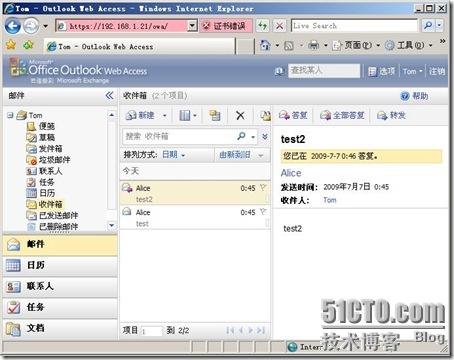Show more command bar items with chevron
Screen dimensions: 454x360
click(442, 41)
